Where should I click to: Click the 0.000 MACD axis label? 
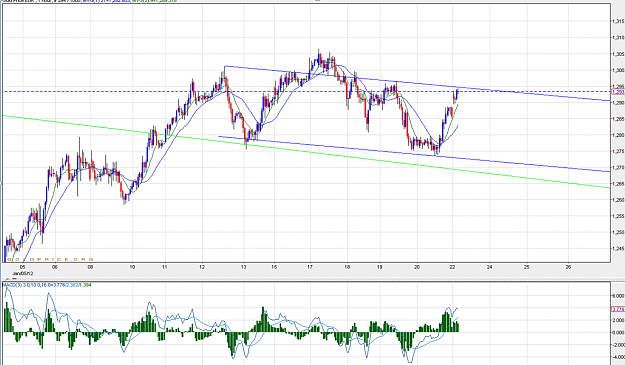[618, 332]
